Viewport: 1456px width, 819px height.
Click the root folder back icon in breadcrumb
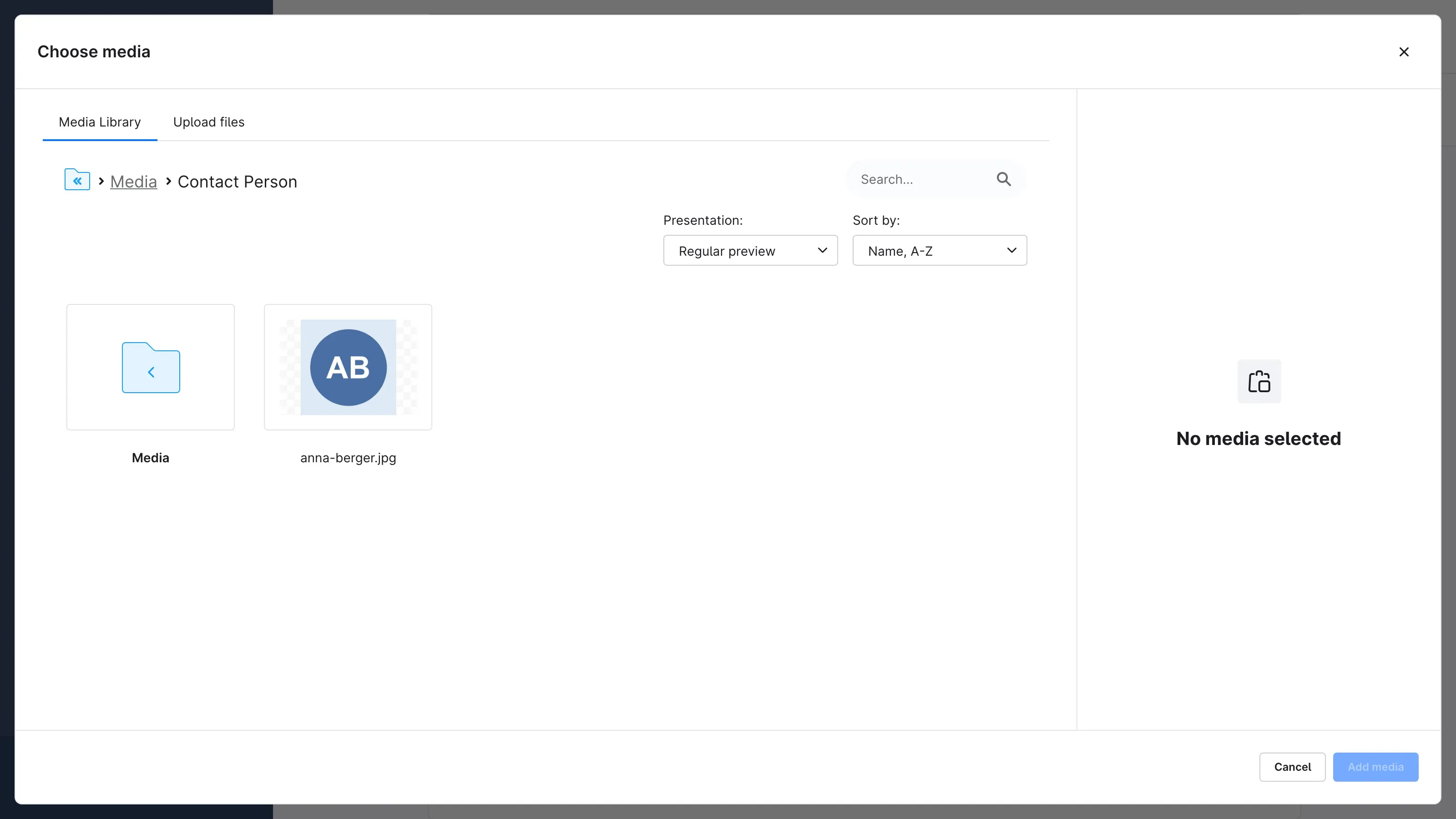tap(77, 180)
